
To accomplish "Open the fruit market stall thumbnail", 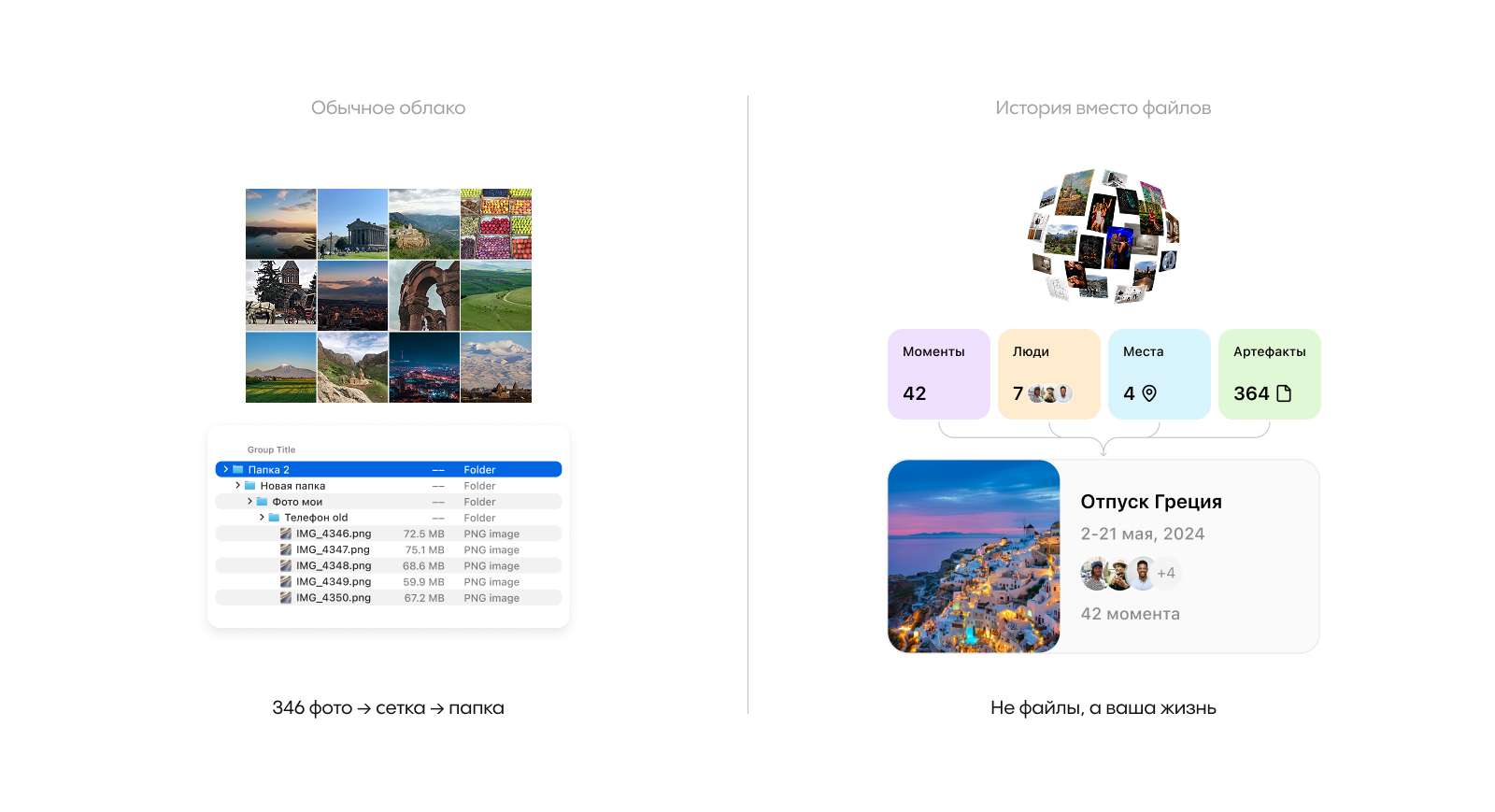I will 496,224.
